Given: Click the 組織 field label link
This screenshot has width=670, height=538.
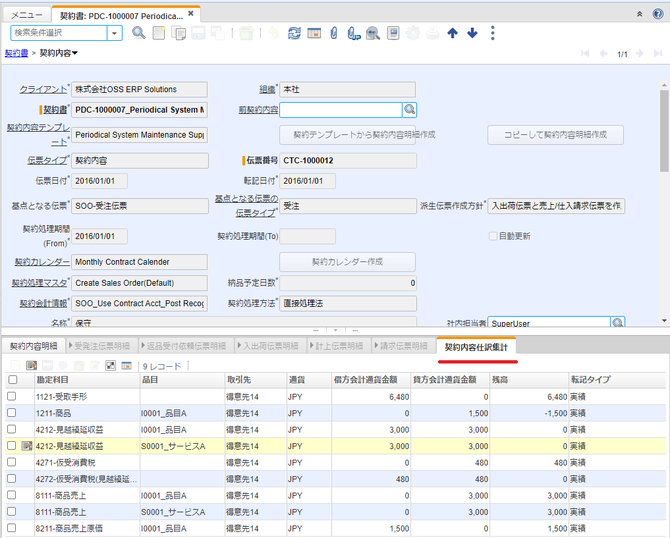Looking at the screenshot, I should pos(267,89).
